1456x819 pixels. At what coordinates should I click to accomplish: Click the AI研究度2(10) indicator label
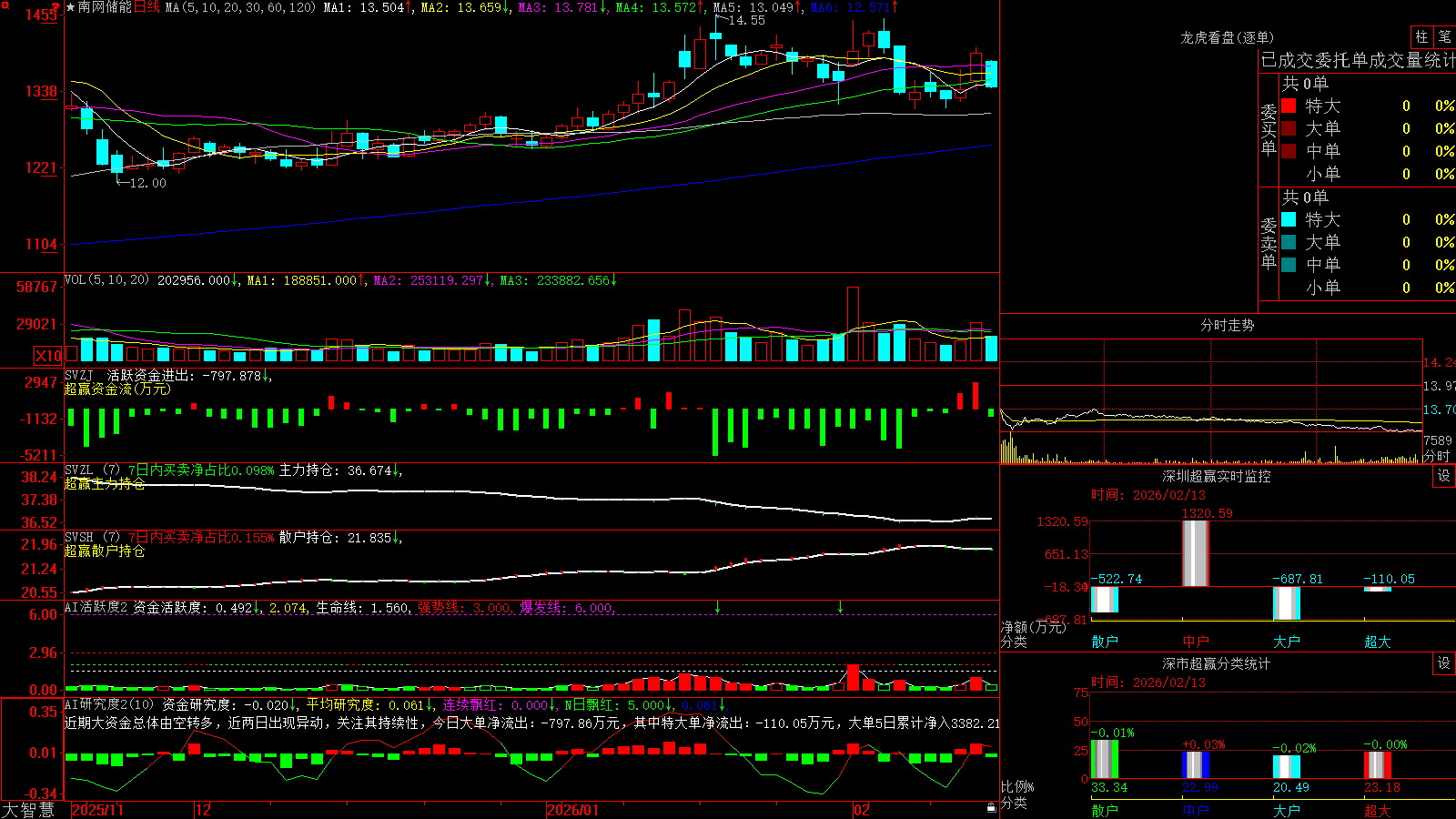click(110, 704)
